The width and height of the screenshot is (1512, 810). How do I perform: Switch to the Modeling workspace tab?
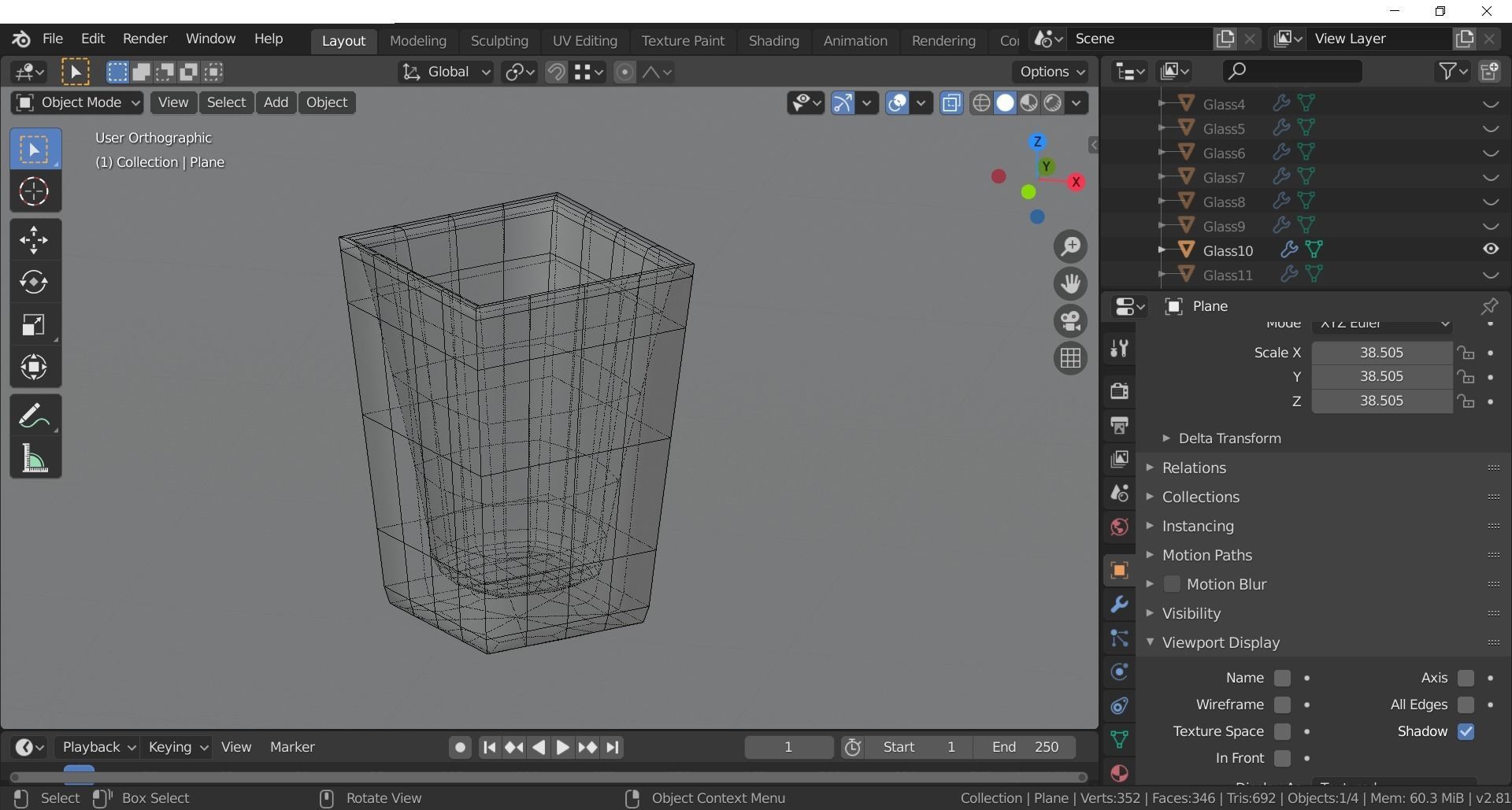click(x=418, y=41)
